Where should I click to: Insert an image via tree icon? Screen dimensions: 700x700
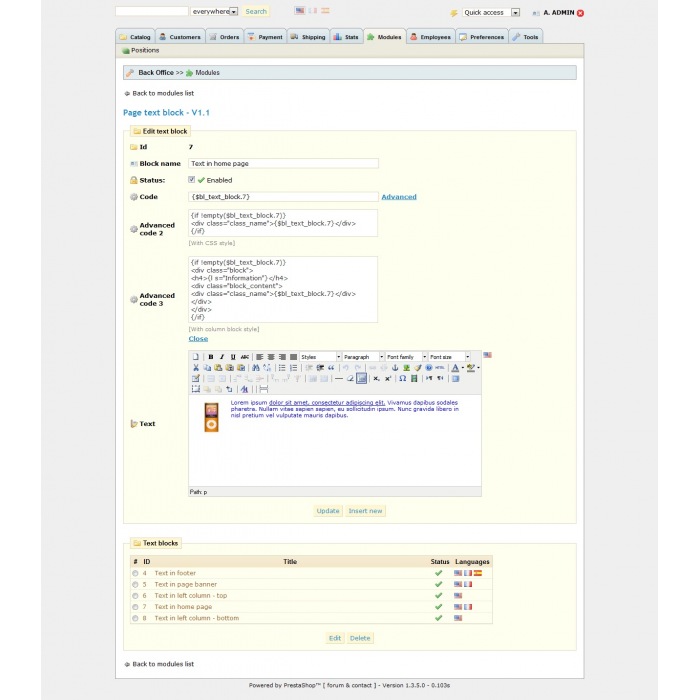406,367
